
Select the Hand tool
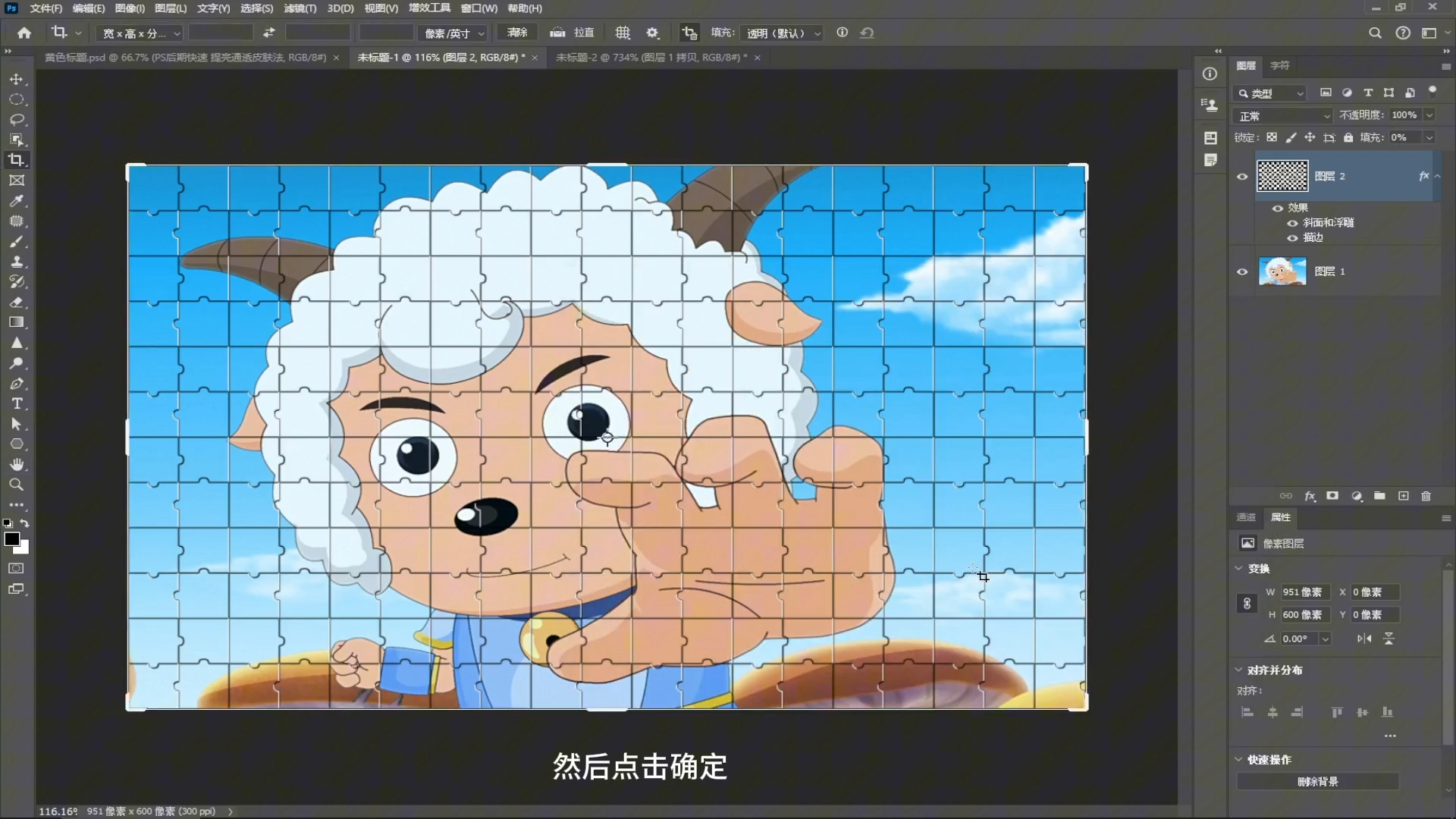16,464
